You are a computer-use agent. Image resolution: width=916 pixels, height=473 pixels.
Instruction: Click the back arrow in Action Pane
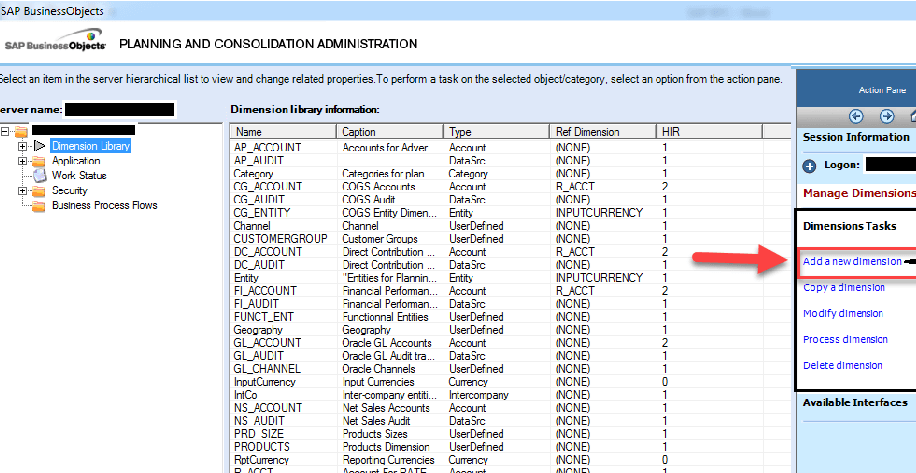(856, 116)
